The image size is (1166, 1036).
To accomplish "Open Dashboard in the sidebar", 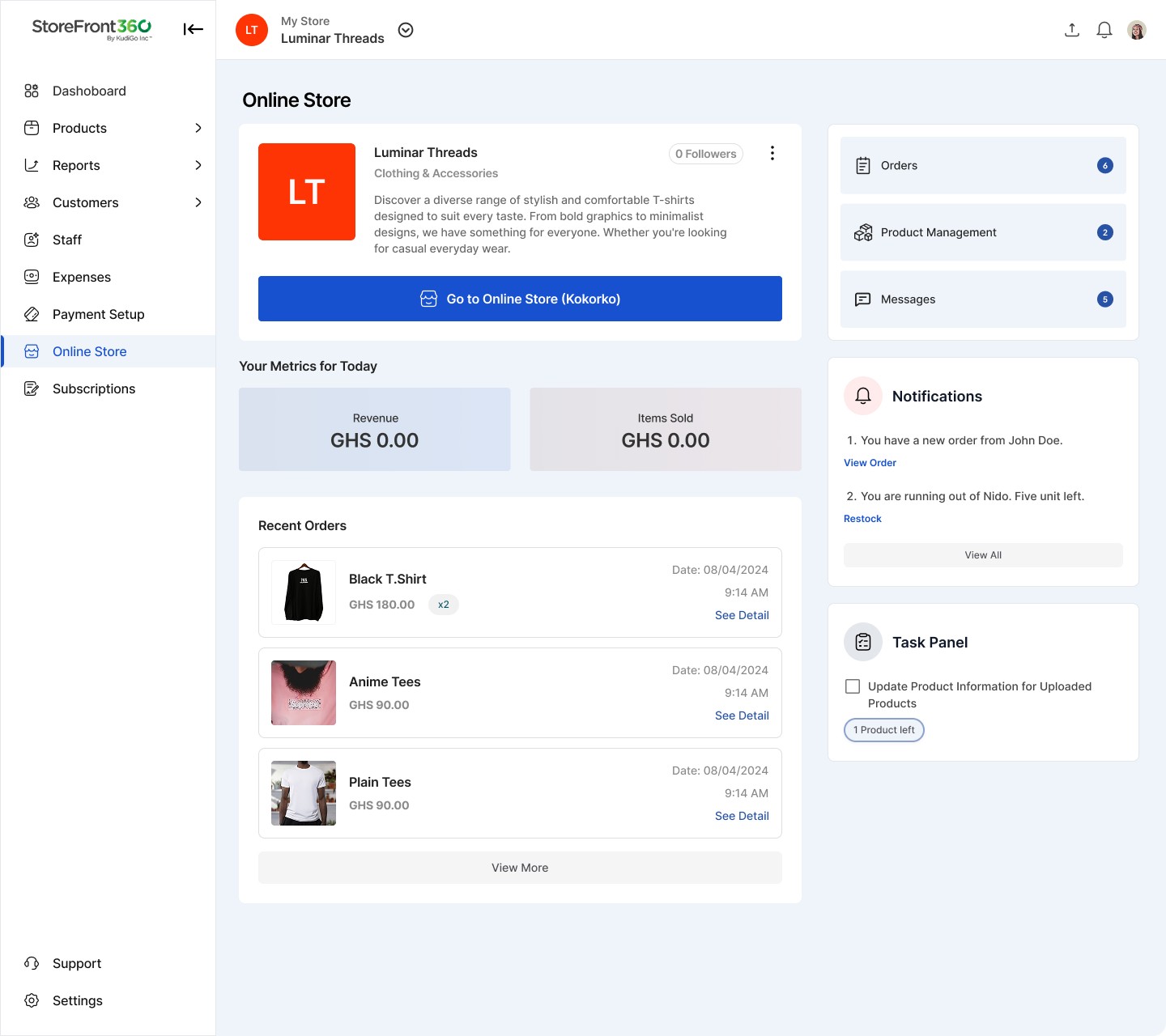I will [x=109, y=91].
